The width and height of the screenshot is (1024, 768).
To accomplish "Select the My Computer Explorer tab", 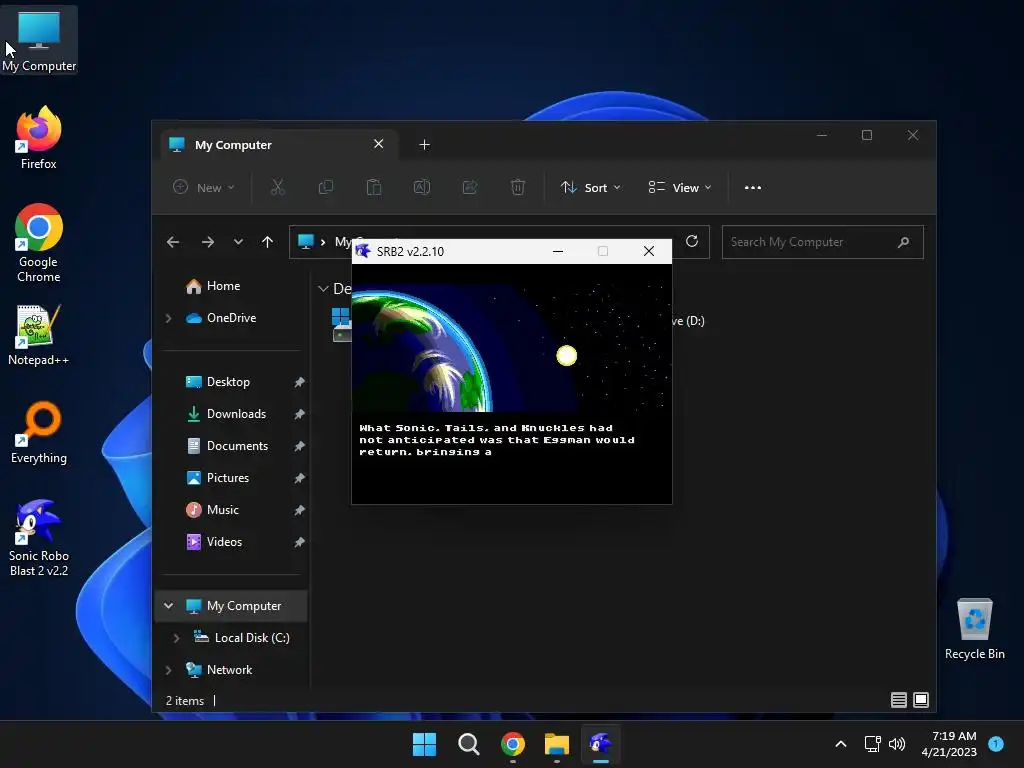I will point(278,144).
